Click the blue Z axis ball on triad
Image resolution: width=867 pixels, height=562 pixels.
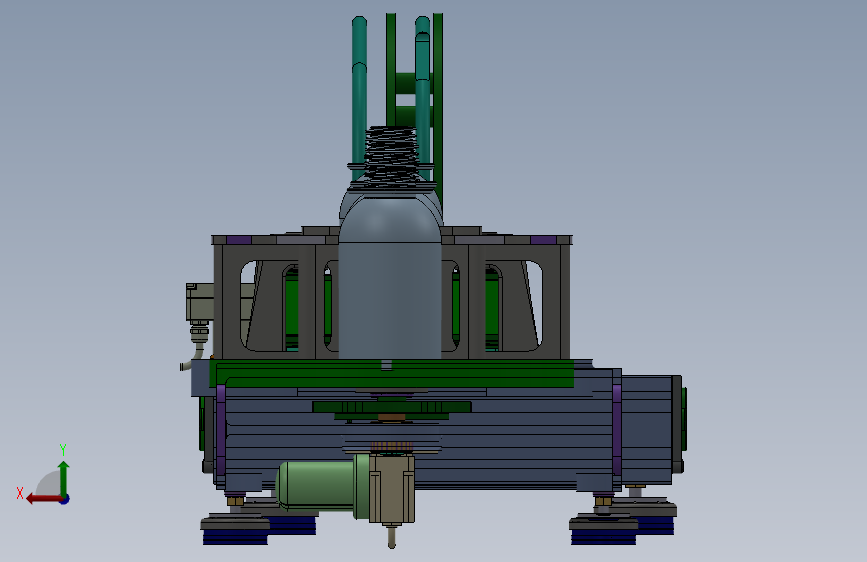(65, 499)
